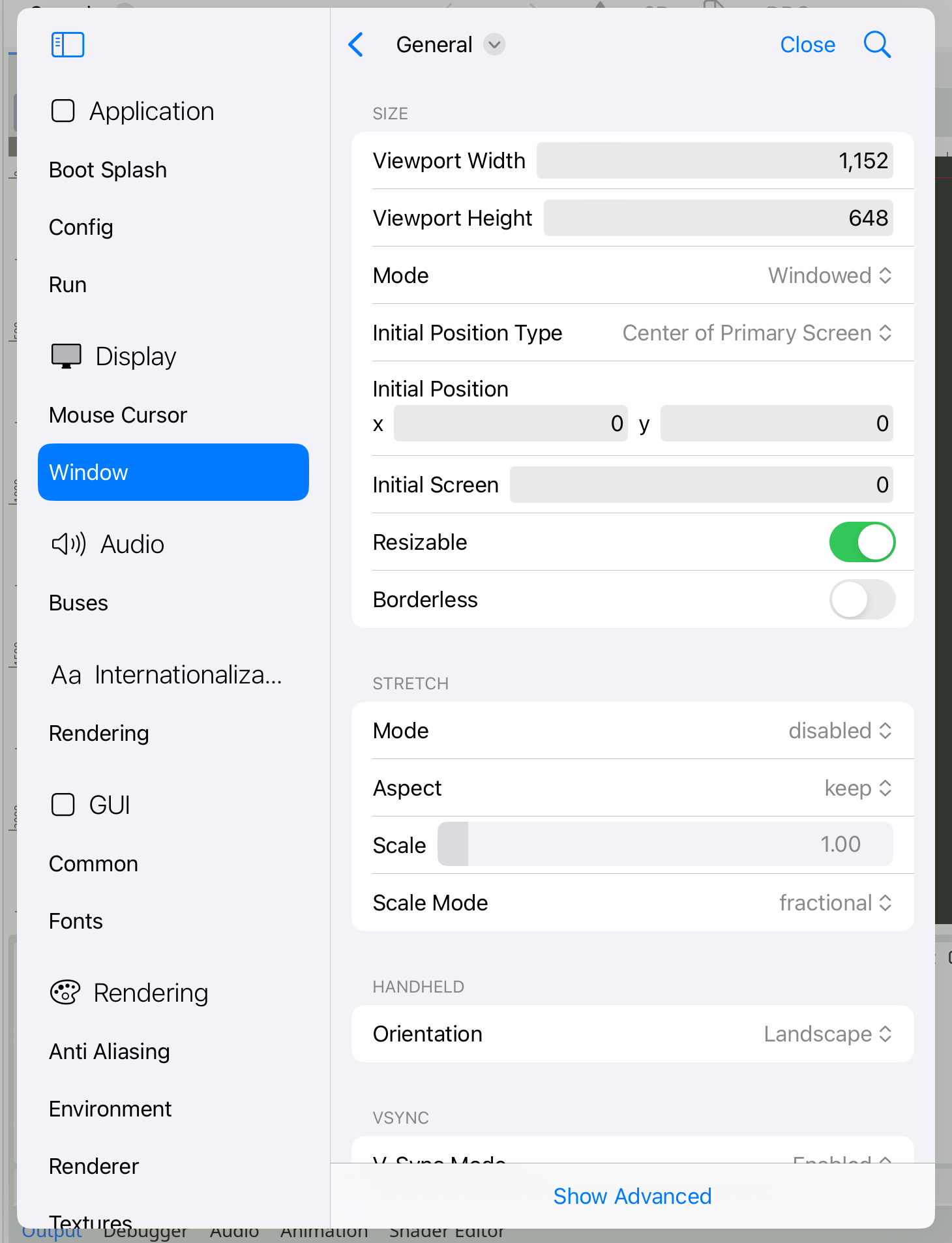Open the Boot Splash settings
Image resolution: width=952 pixels, height=1243 pixels.
click(108, 170)
